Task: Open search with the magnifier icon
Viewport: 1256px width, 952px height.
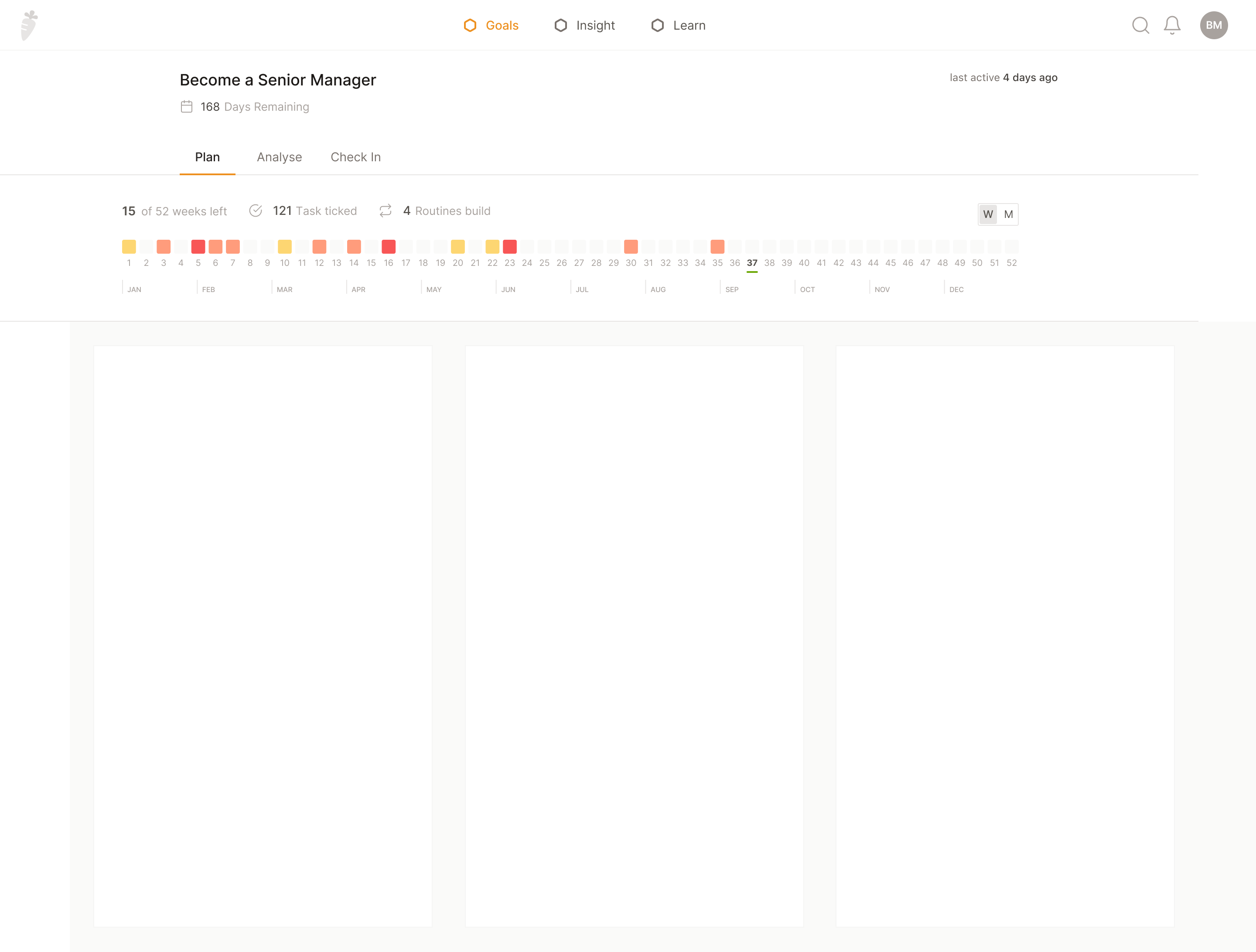Action: (1140, 26)
